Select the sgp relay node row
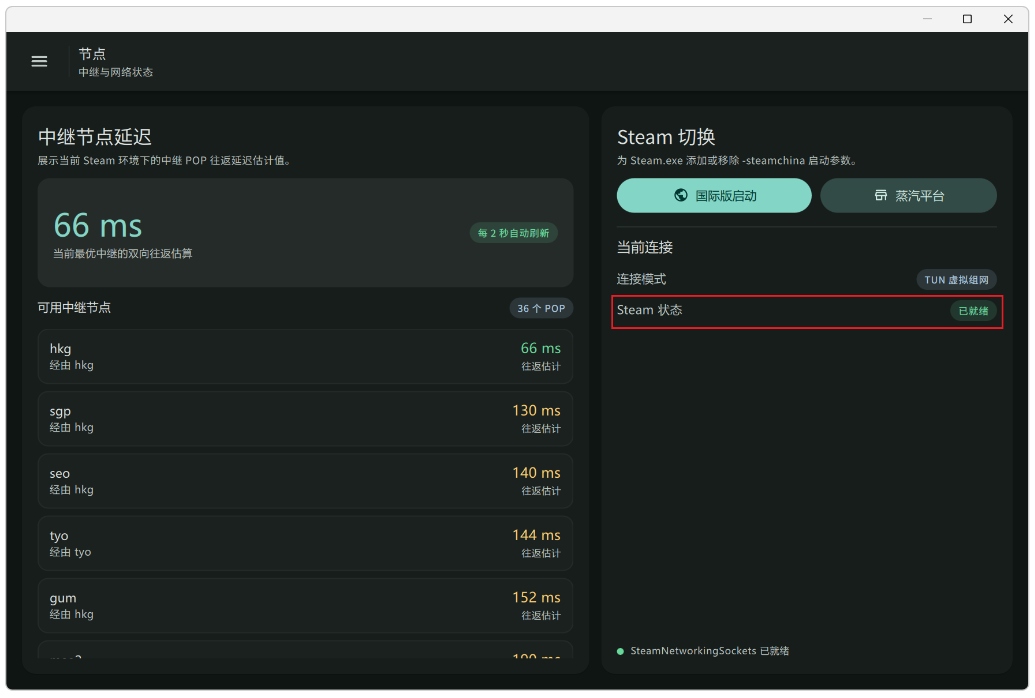Screen dimensions: 1035x698 (x=305, y=419)
